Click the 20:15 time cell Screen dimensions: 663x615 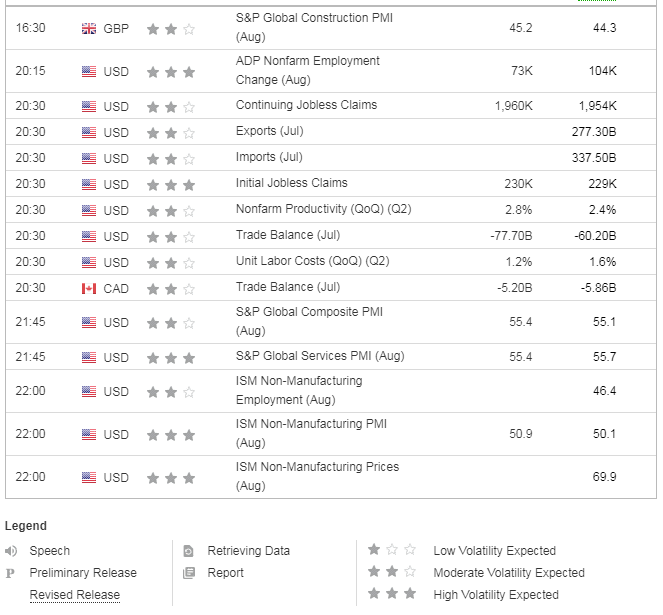pyautogui.click(x=30, y=71)
